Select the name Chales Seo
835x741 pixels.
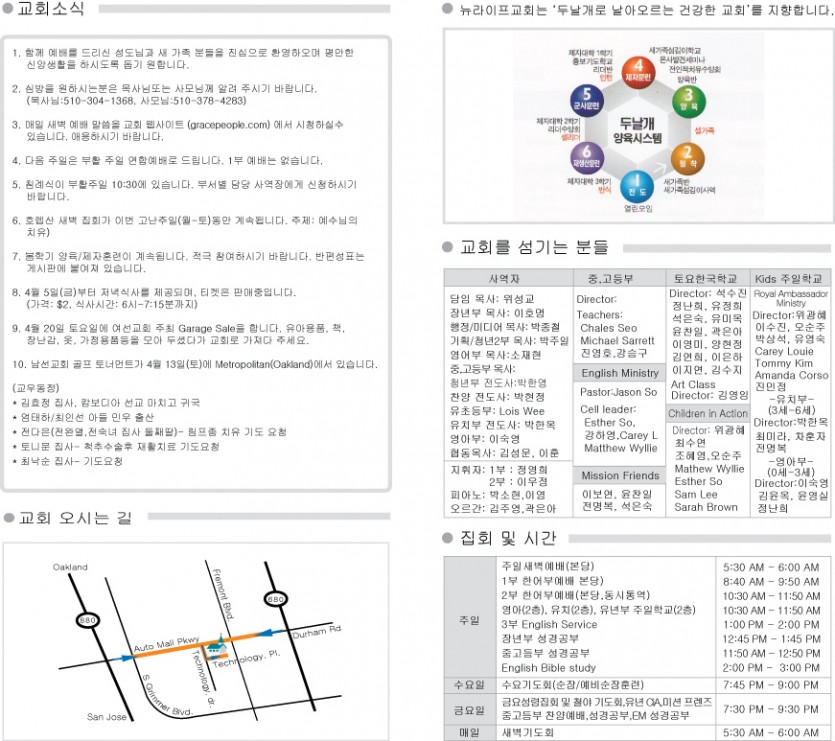pyautogui.click(x=609, y=328)
